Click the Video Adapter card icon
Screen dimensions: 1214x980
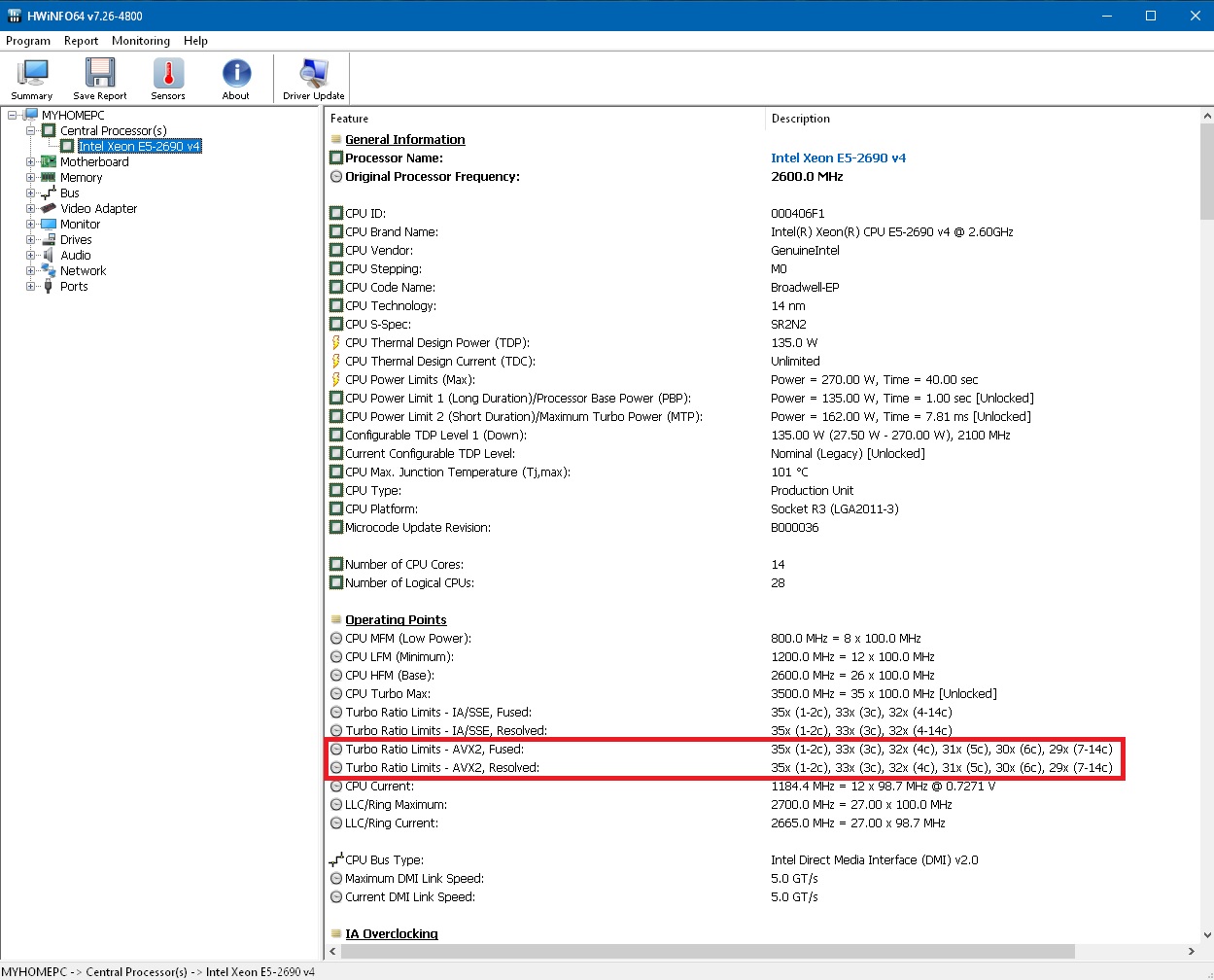[x=49, y=209]
